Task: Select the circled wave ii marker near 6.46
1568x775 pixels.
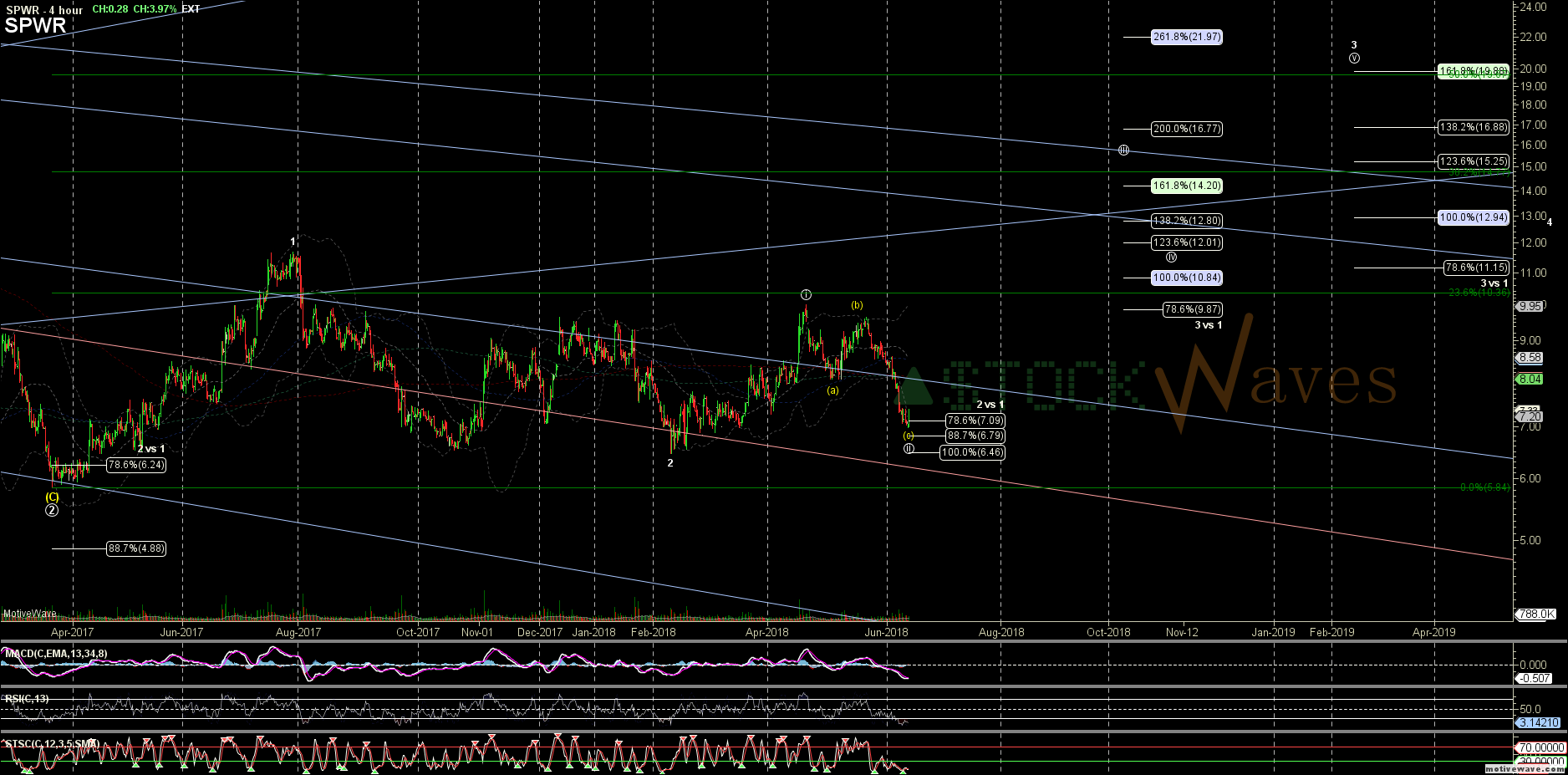Action: [x=909, y=449]
